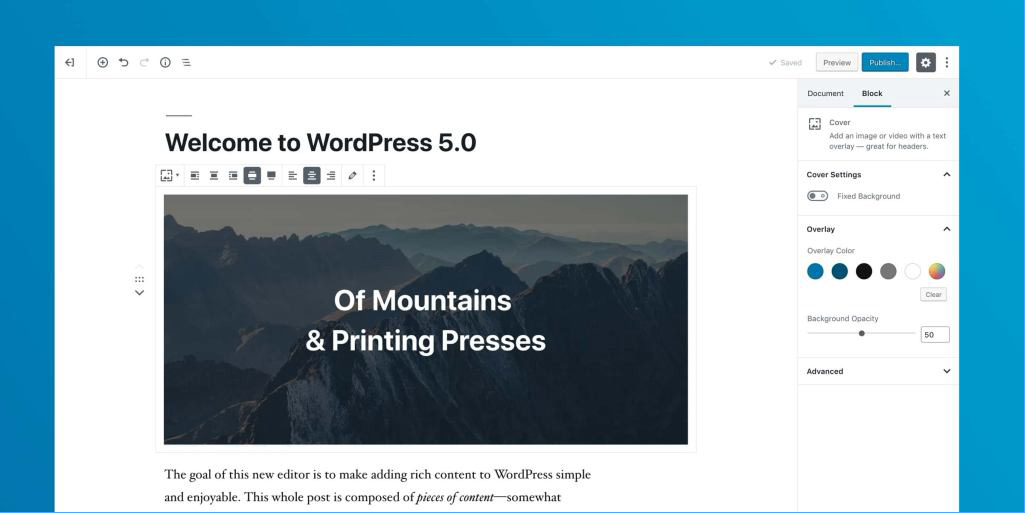Expand the Advanced panel
Screen dimensions: 1025x513
[x=878, y=371]
